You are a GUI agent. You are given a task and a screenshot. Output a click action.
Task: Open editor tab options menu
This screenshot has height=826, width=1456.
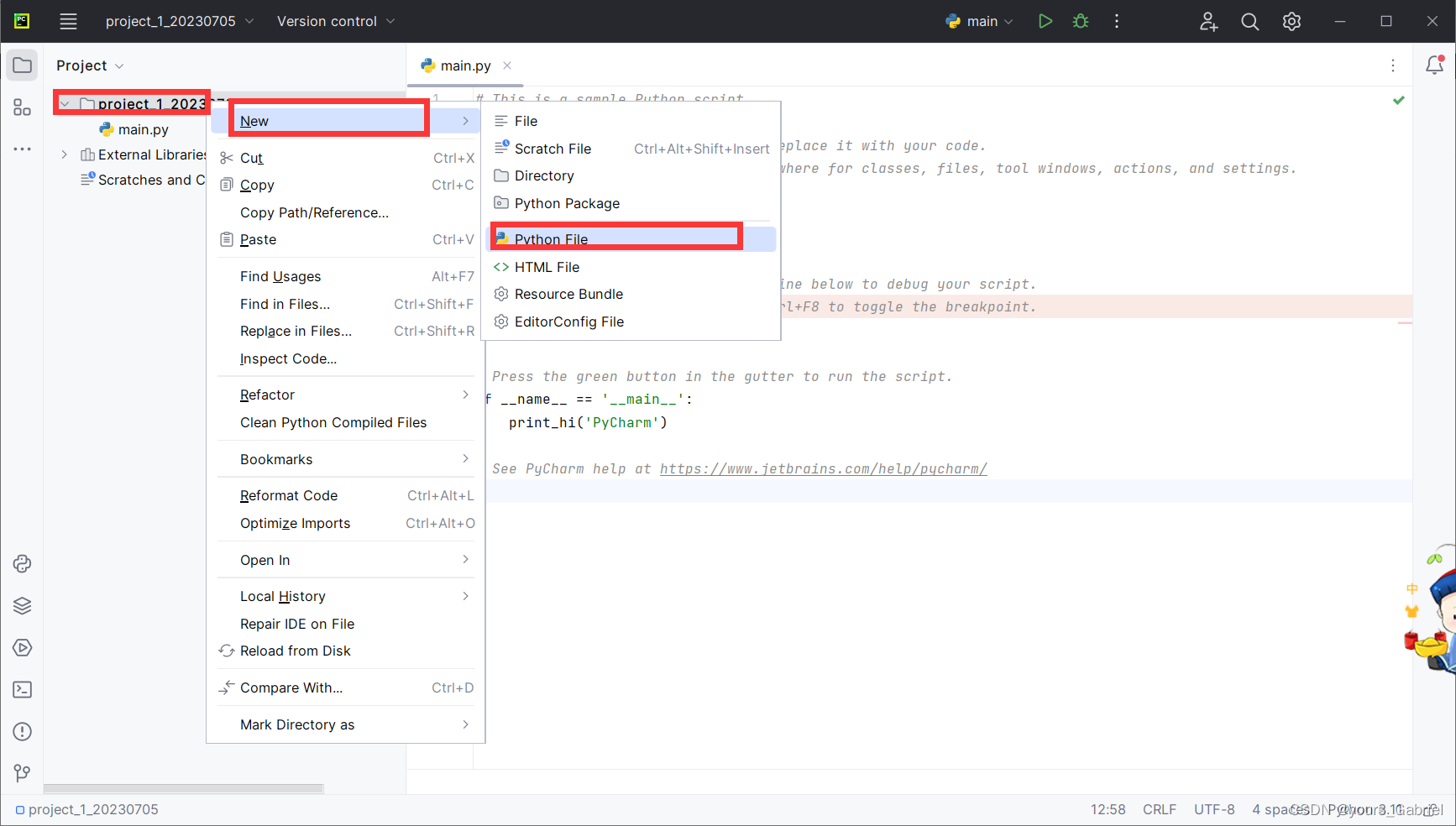(x=1393, y=65)
